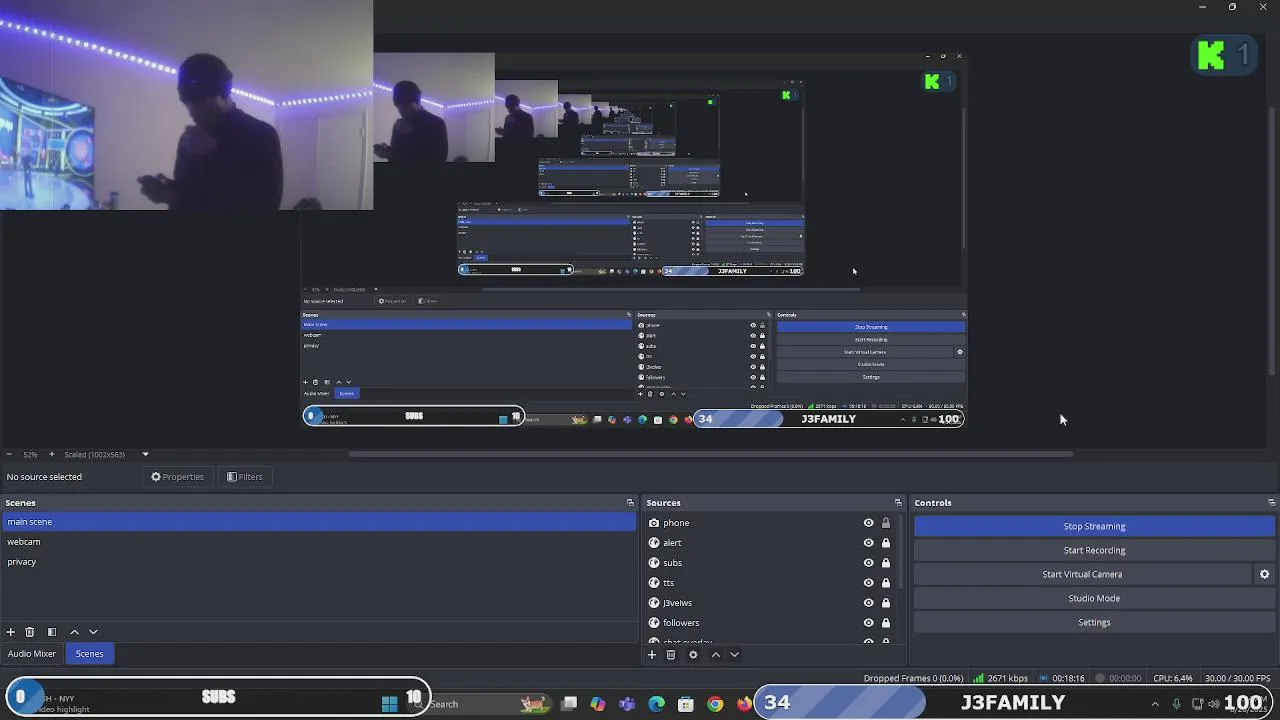Add a new scene with the plus icon

coord(11,632)
